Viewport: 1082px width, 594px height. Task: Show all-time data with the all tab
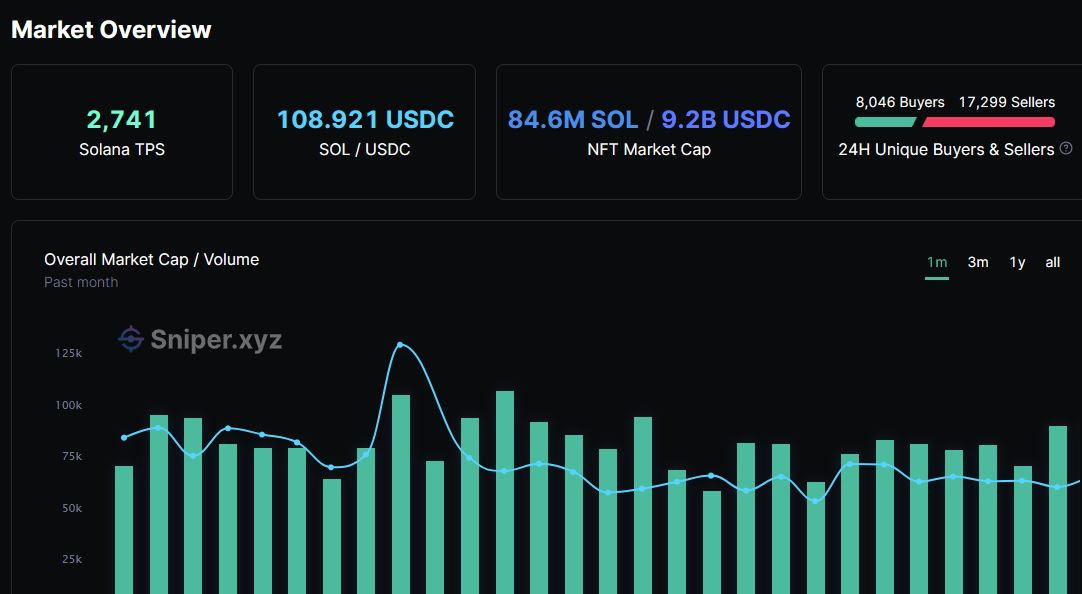pos(1051,262)
